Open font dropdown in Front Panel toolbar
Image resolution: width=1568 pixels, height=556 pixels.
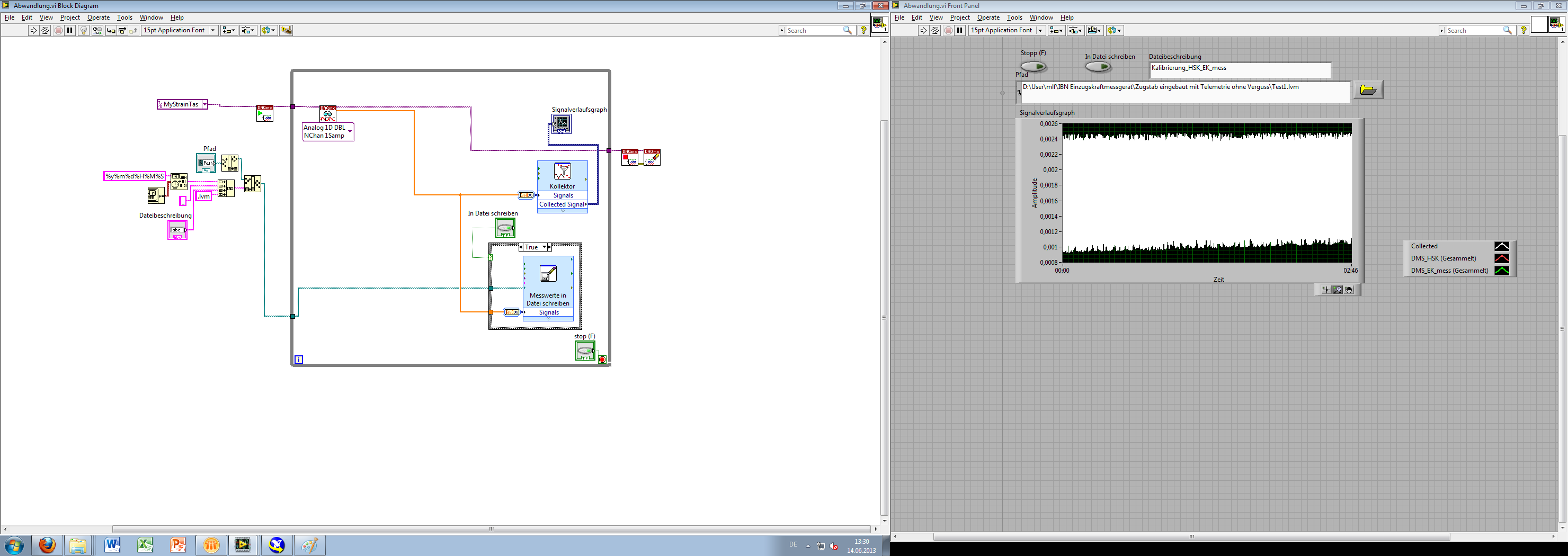[x=1007, y=30]
